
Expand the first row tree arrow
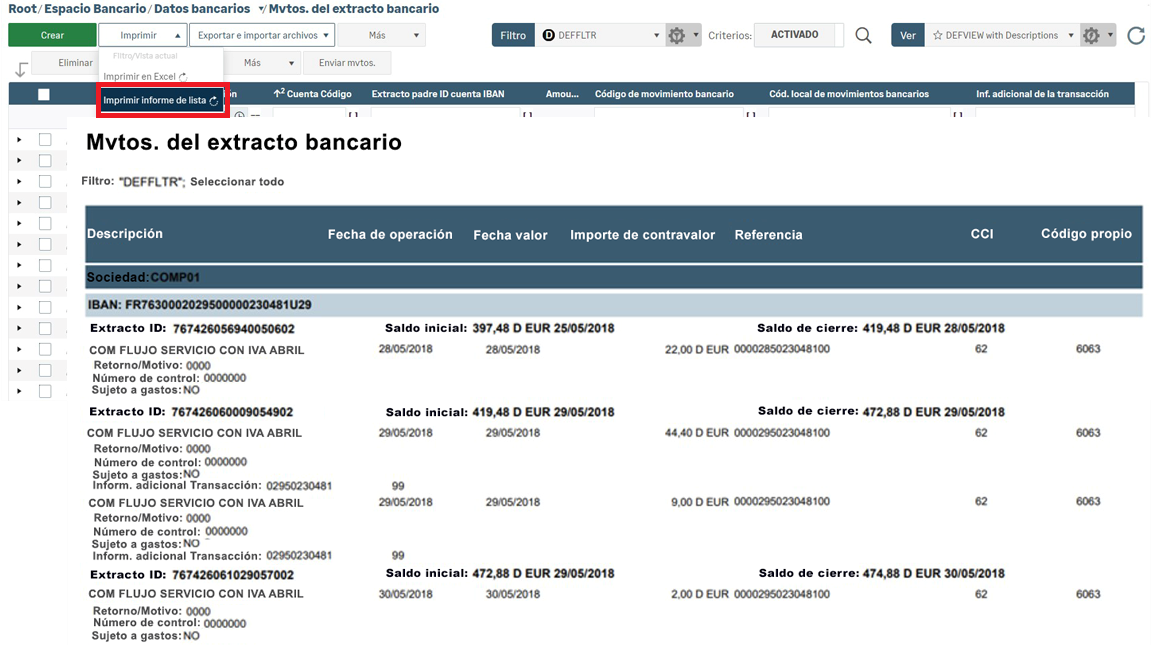19,140
